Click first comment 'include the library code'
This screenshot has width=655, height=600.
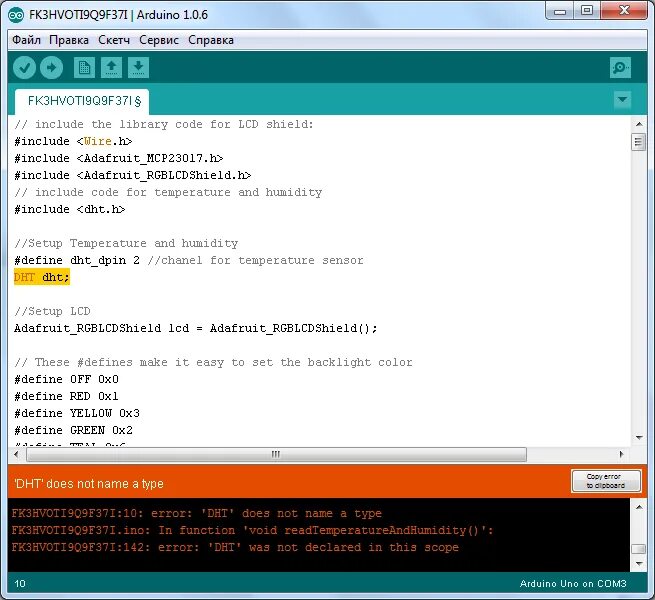pyautogui.click(x=164, y=125)
